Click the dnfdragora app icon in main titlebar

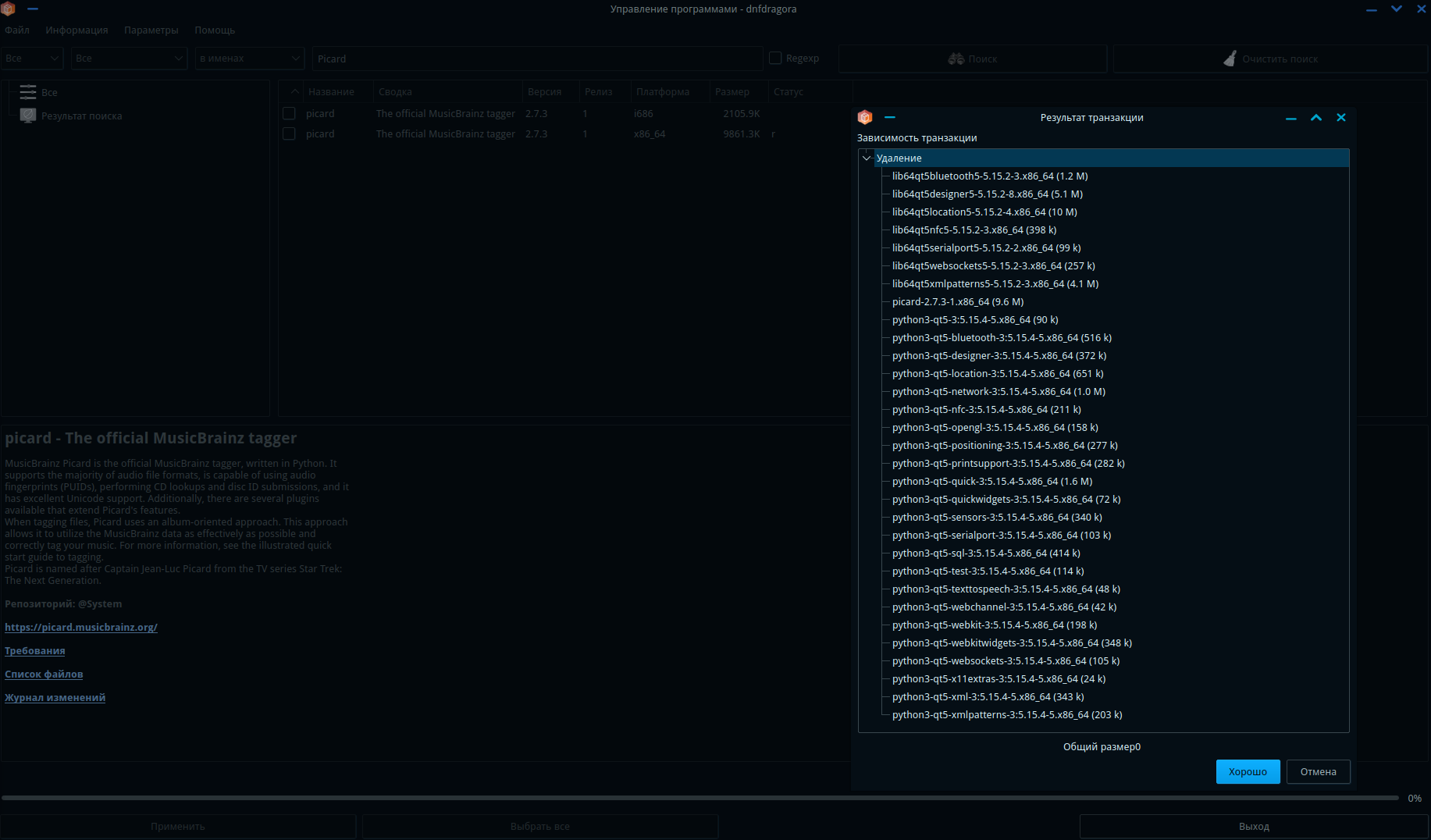(8, 9)
